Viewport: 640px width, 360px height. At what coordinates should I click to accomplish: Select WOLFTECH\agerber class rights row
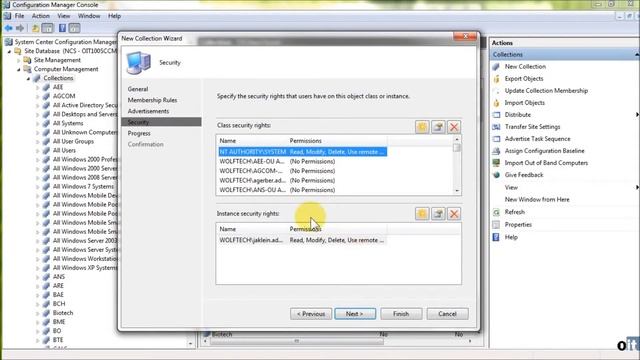tap(302, 180)
